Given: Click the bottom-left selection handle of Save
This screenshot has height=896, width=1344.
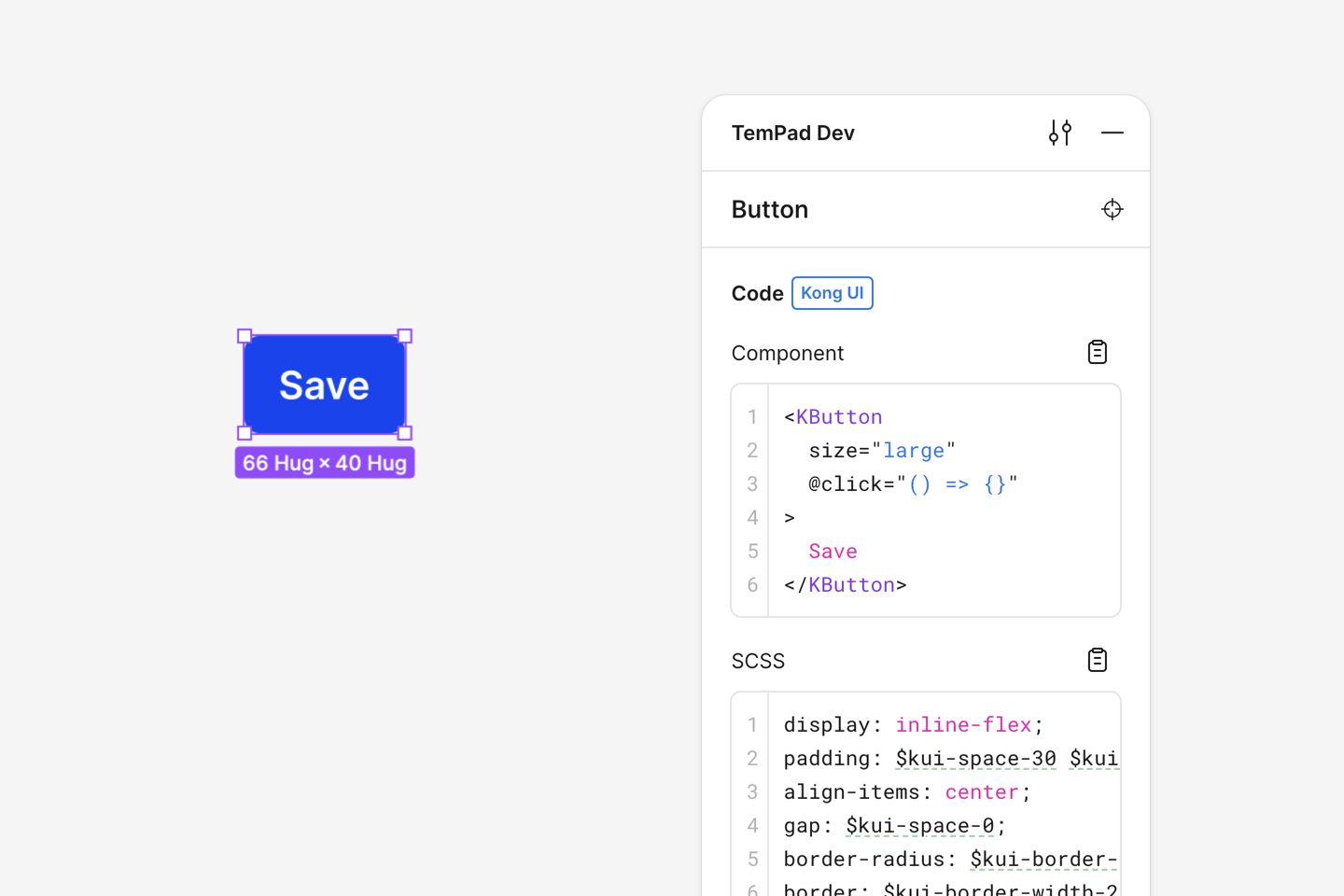Looking at the screenshot, I should point(245,433).
